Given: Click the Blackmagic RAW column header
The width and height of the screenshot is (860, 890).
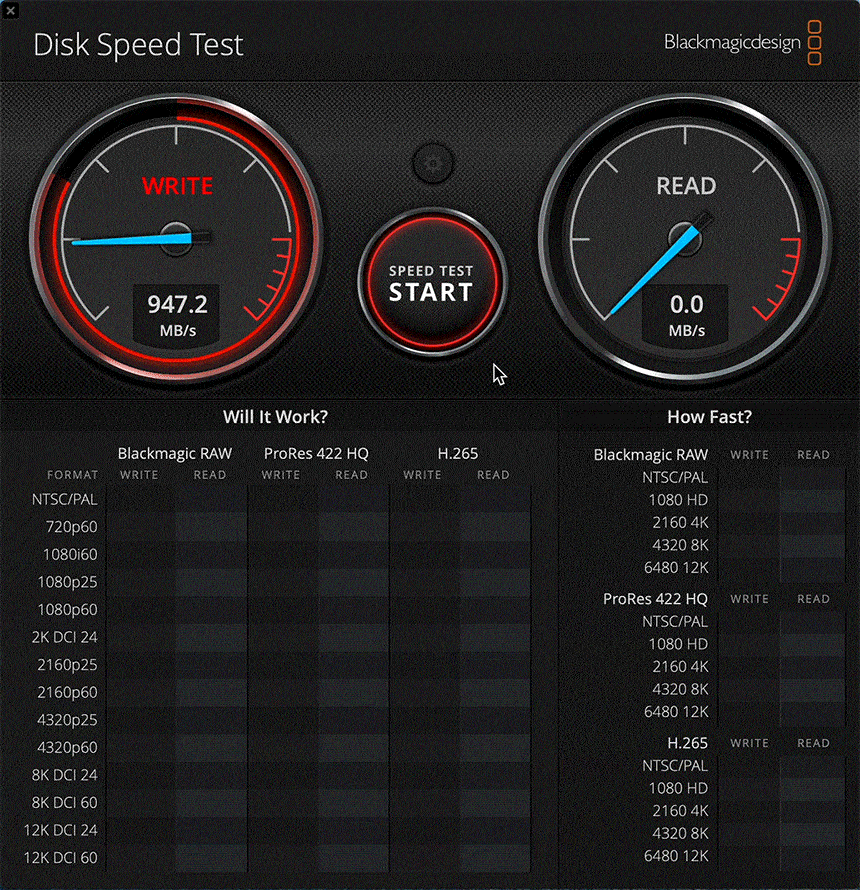Looking at the screenshot, I should pyautogui.click(x=175, y=454).
